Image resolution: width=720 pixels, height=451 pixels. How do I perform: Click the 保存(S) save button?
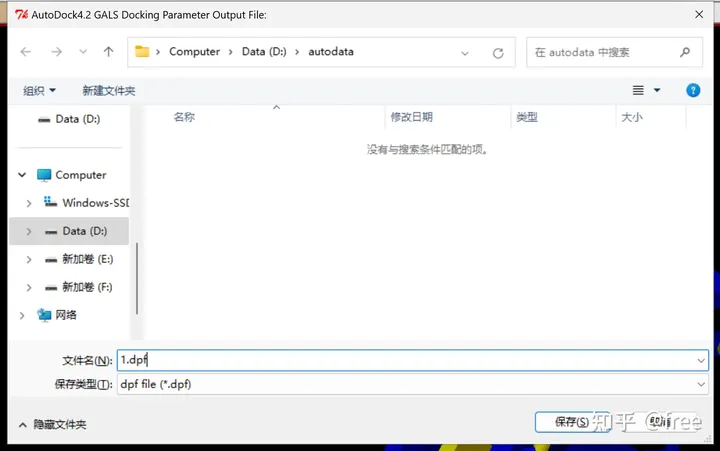tap(571, 422)
